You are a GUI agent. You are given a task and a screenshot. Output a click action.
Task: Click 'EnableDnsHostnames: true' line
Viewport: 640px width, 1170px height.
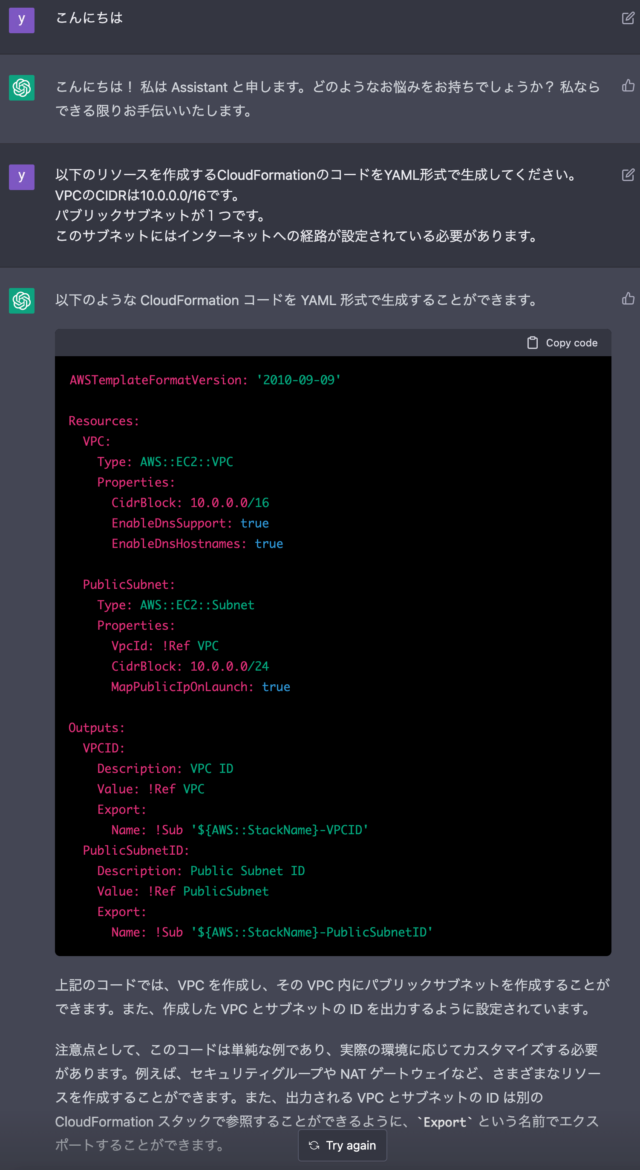tap(198, 543)
